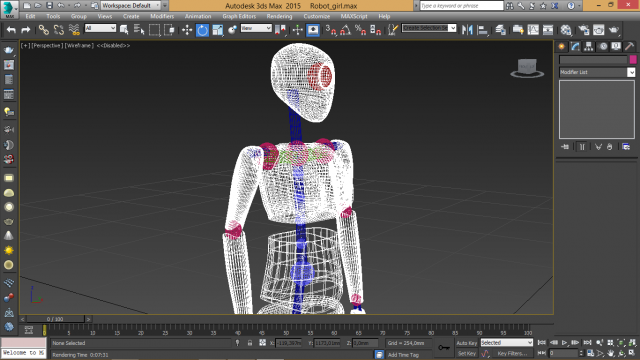Play the animation
640x360 pixels.
[x=564, y=342]
